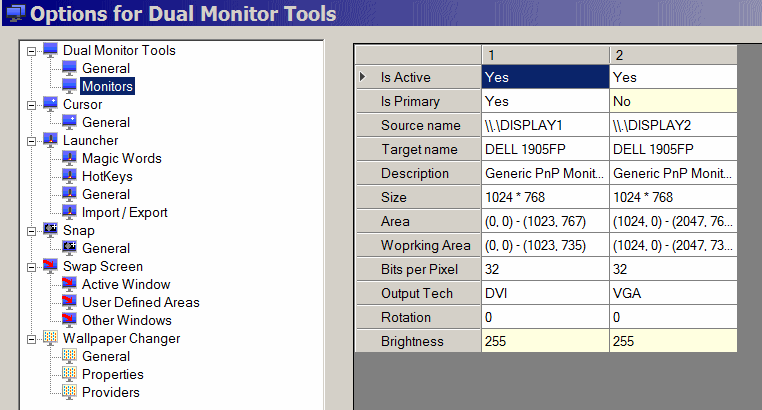Click the Magic Words item icon
The height and width of the screenshot is (410, 762).
point(70,158)
